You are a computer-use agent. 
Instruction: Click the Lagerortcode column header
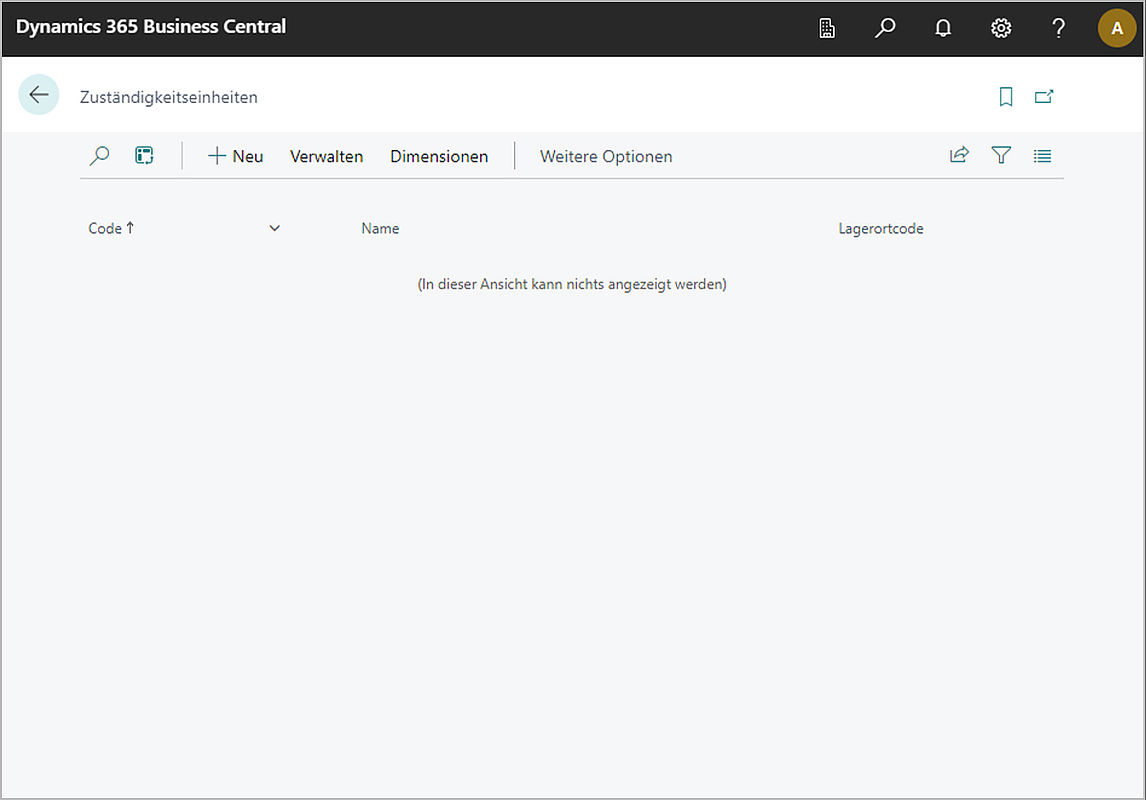tap(881, 229)
